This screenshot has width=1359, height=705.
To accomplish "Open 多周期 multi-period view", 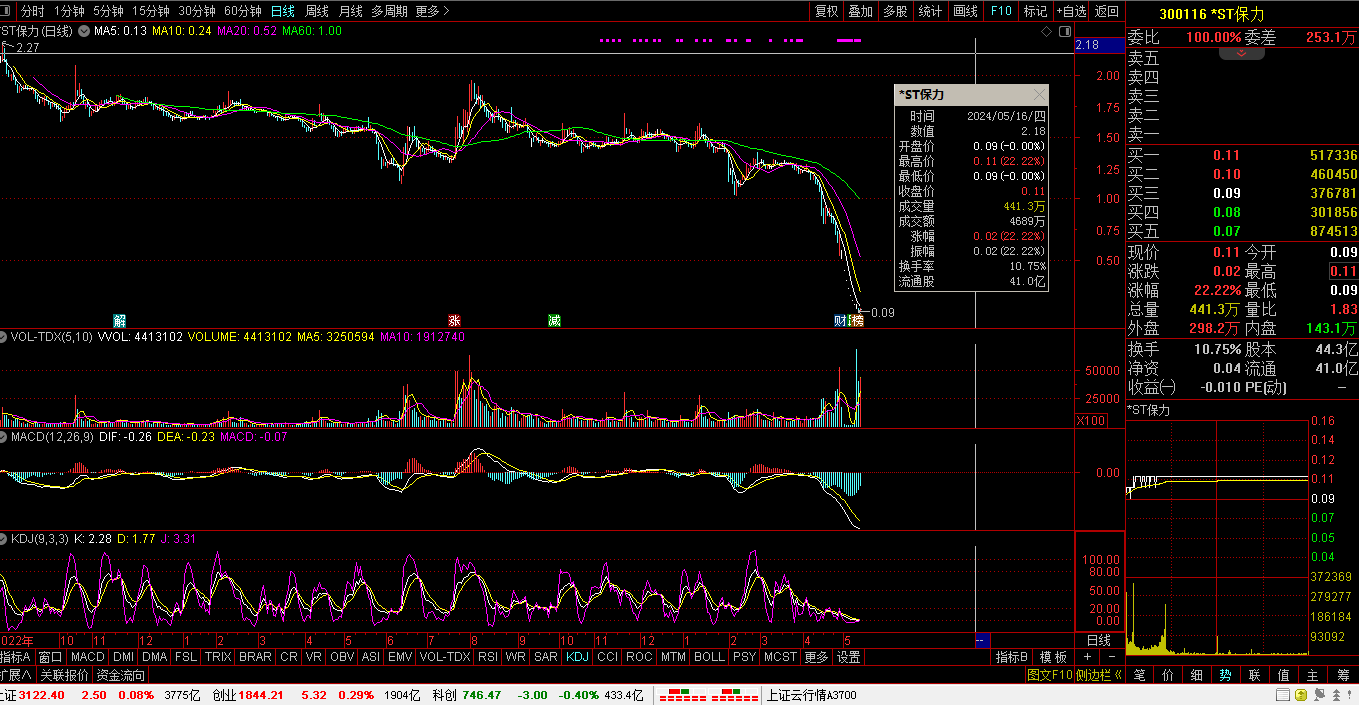I will click(389, 11).
